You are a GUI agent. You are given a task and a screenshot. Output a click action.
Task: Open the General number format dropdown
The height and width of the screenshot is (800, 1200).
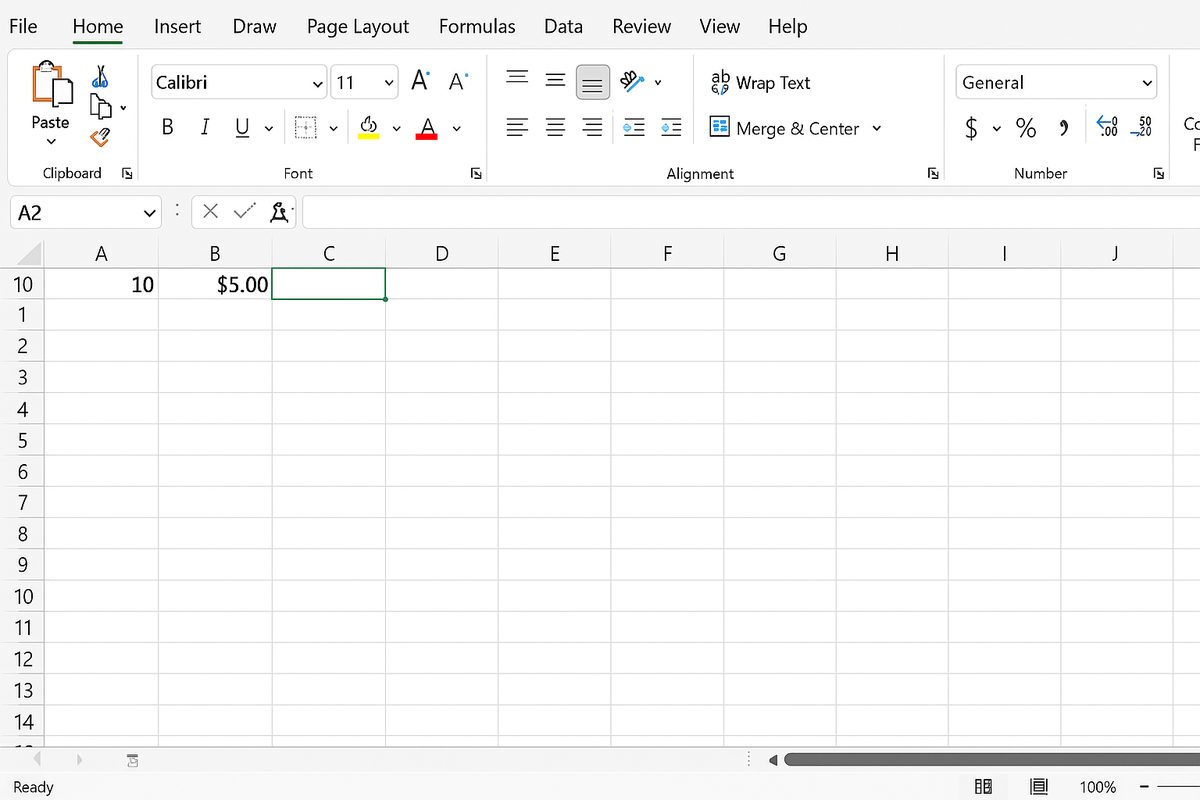[x=1146, y=83]
